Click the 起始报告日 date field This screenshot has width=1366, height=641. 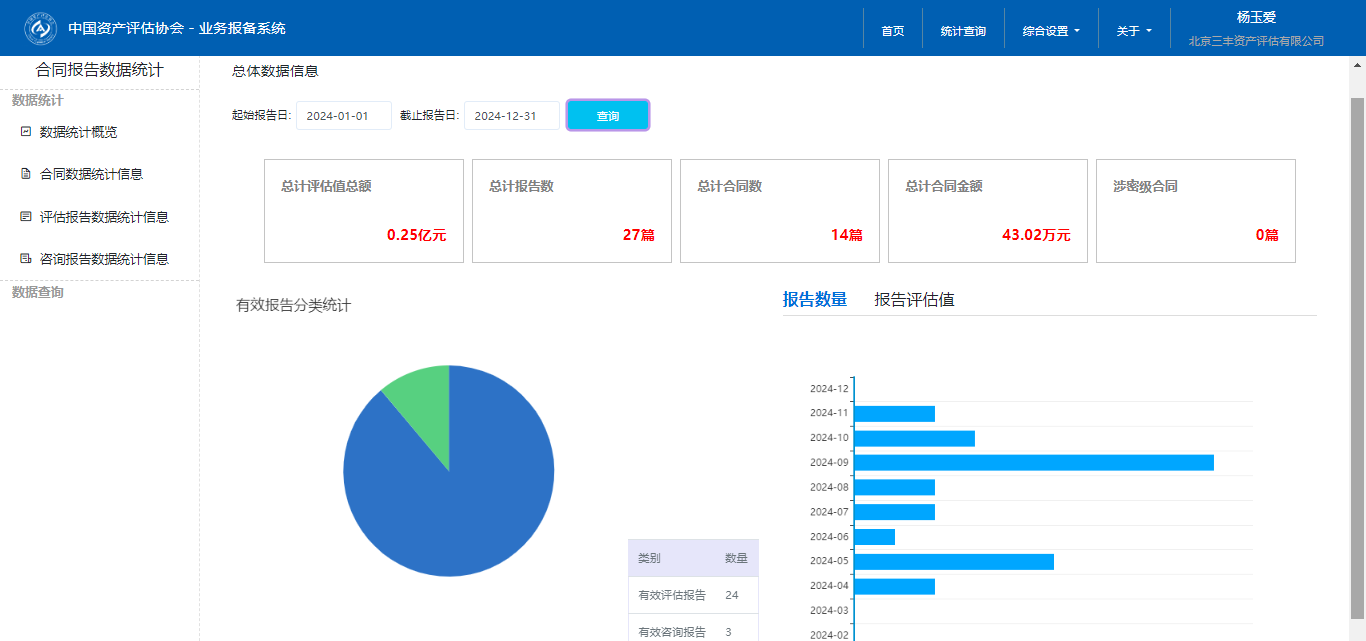point(343,116)
